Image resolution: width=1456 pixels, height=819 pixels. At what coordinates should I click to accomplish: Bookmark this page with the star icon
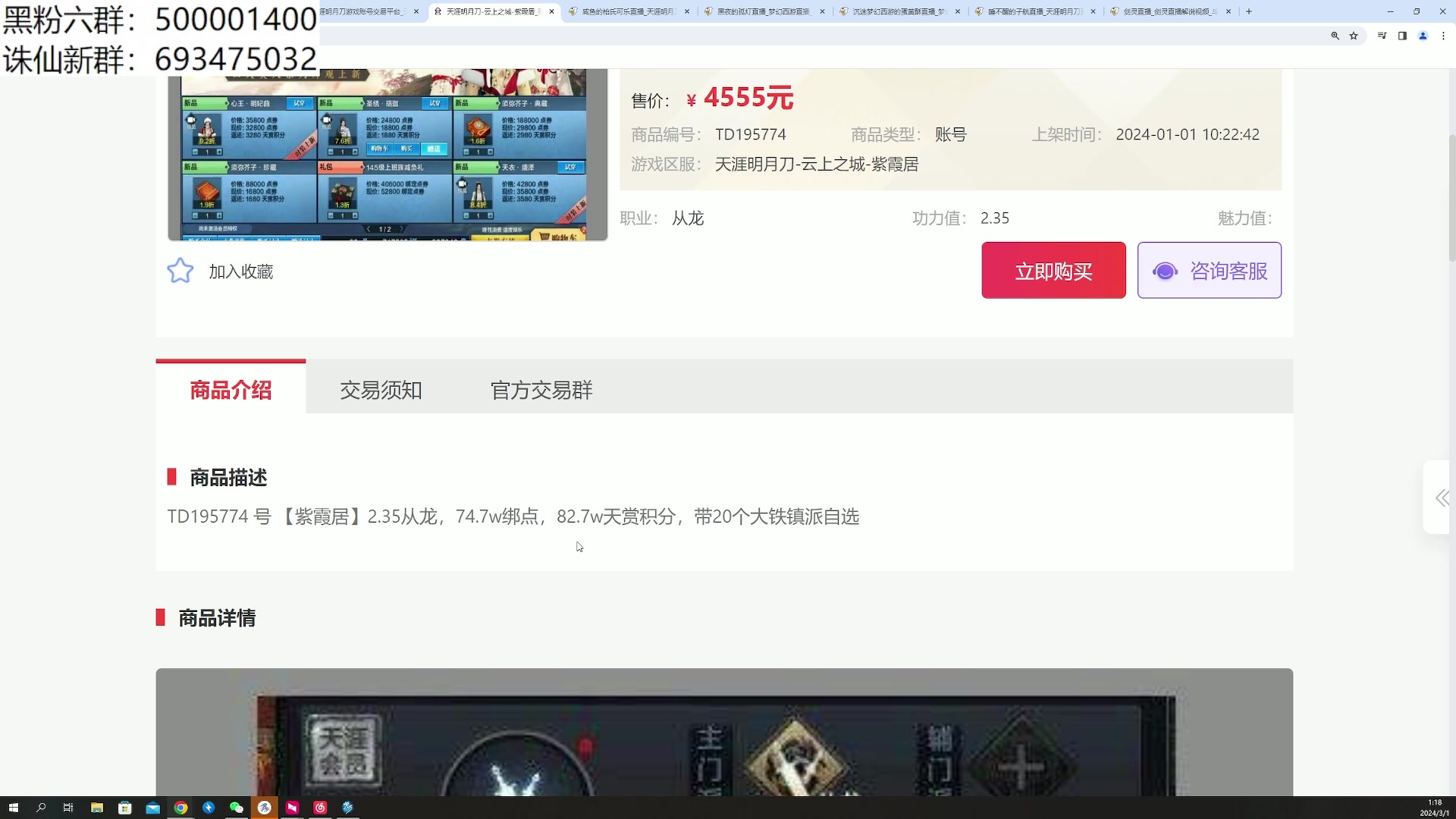(1354, 36)
